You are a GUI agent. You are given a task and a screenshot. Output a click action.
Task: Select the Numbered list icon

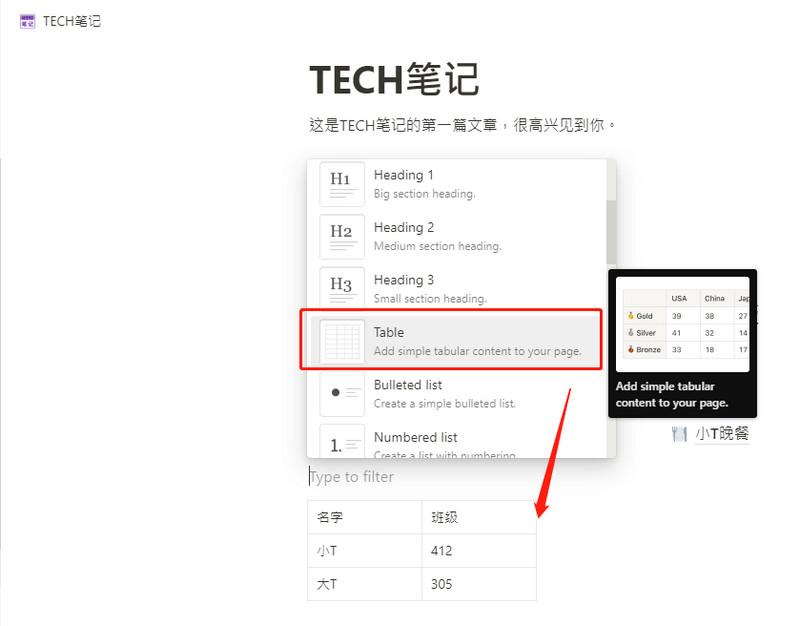(x=341, y=443)
